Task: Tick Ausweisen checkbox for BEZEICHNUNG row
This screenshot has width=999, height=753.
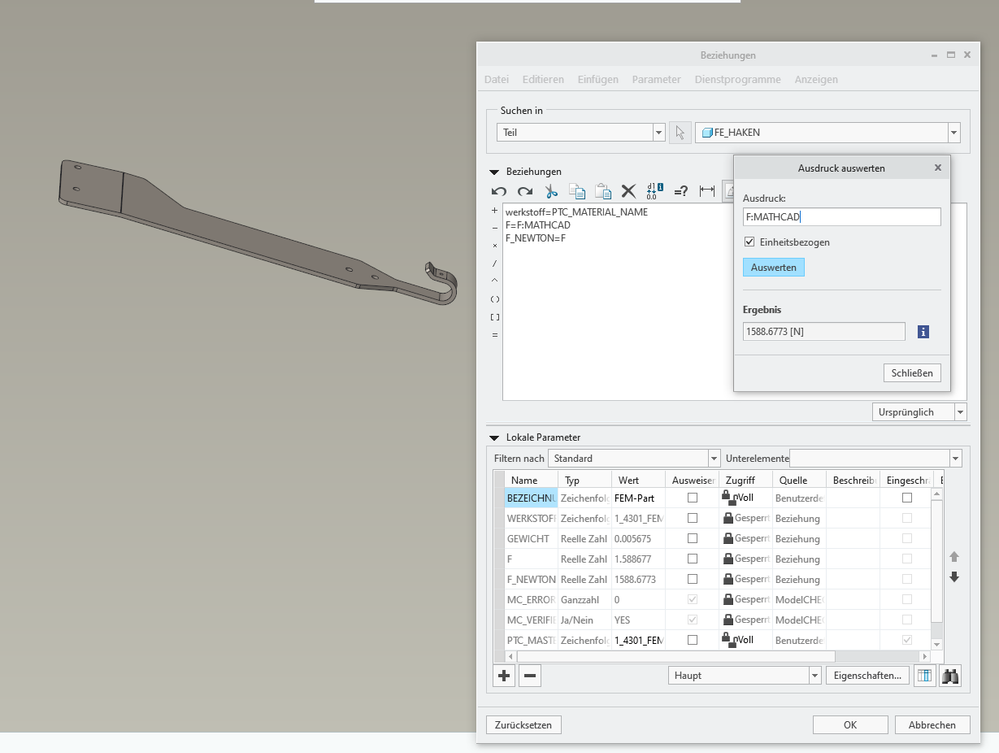Action: point(692,497)
